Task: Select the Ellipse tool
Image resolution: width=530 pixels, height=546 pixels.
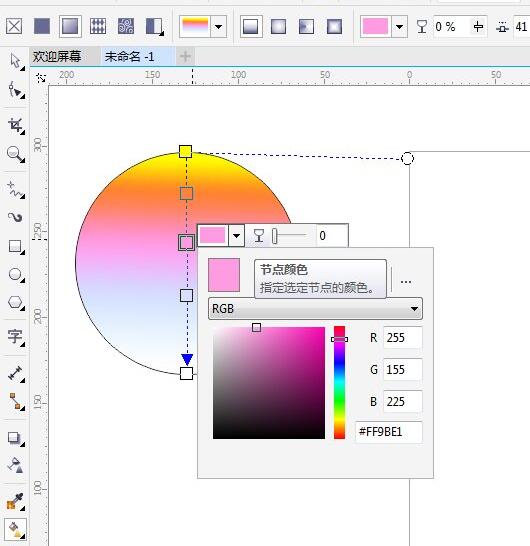Action: click(15, 275)
